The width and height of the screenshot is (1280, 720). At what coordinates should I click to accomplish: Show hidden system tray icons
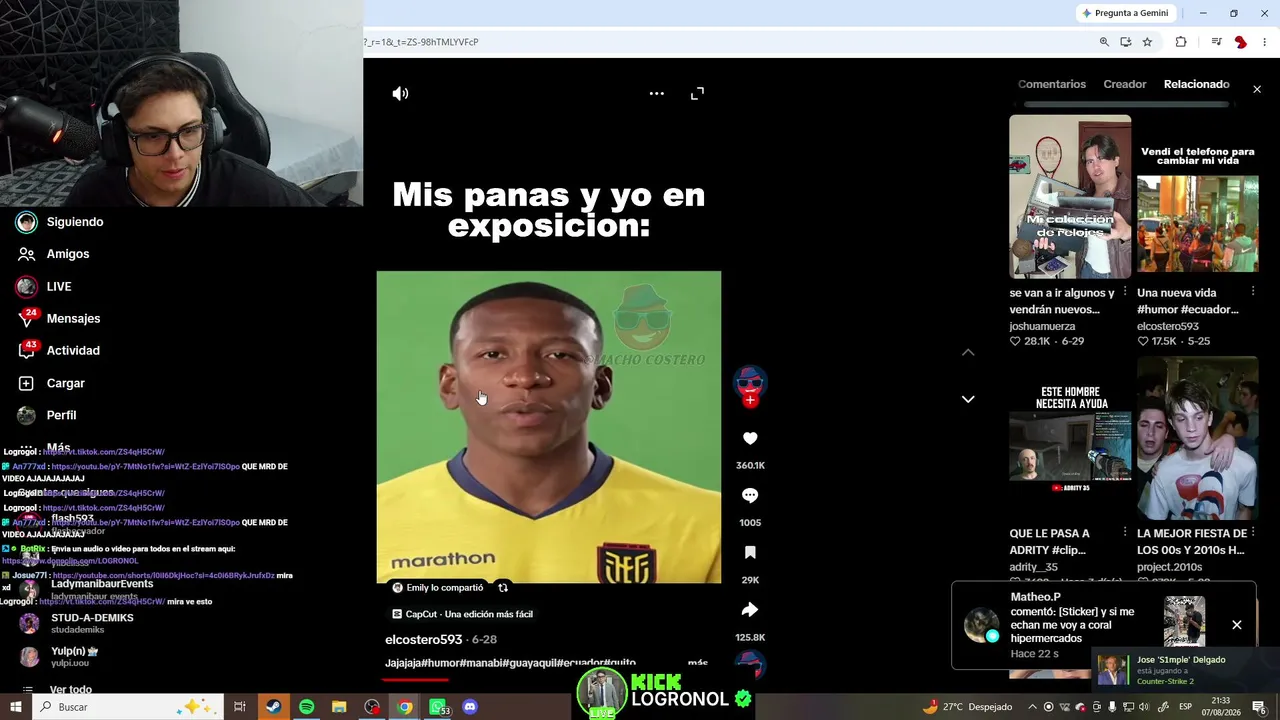pyautogui.click(x=1033, y=707)
